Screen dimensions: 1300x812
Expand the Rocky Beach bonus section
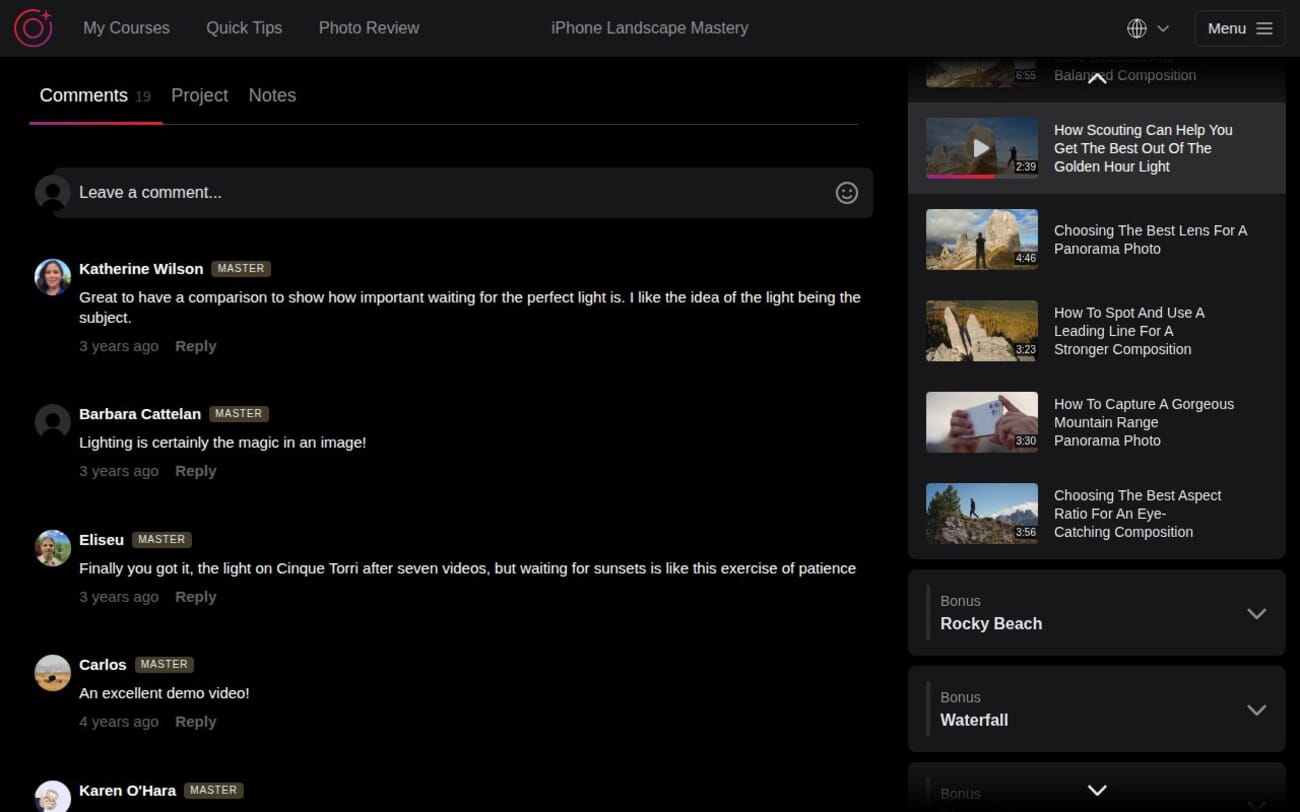[x=1256, y=613]
